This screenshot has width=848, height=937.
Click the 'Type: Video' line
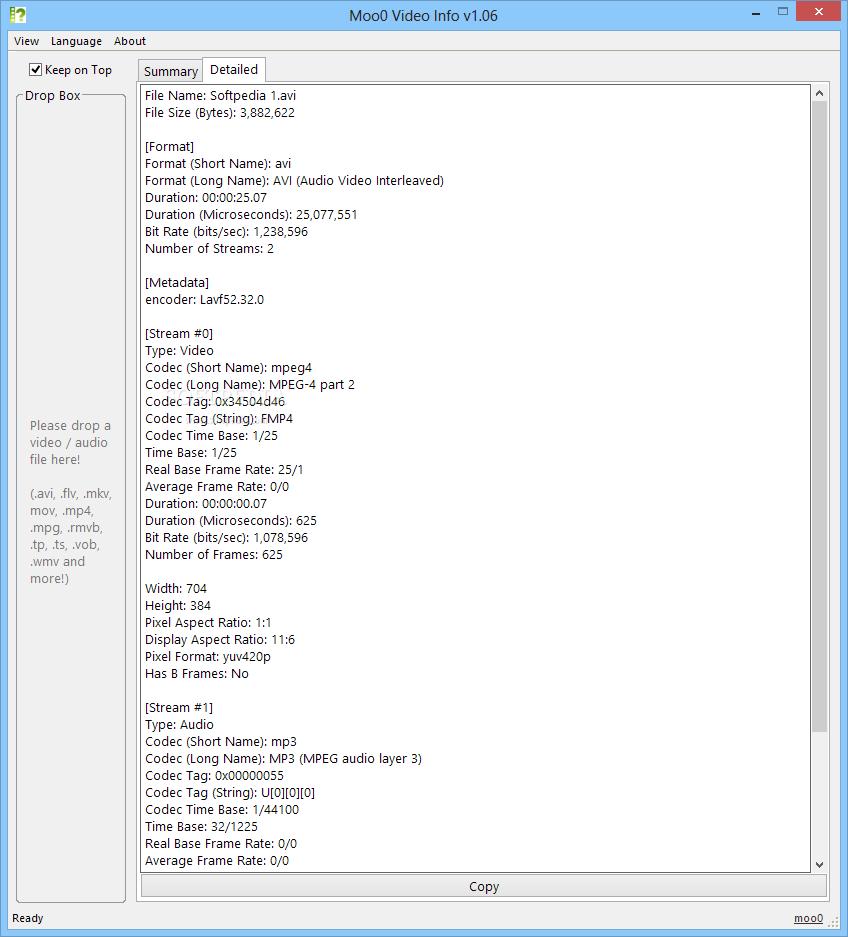179,350
